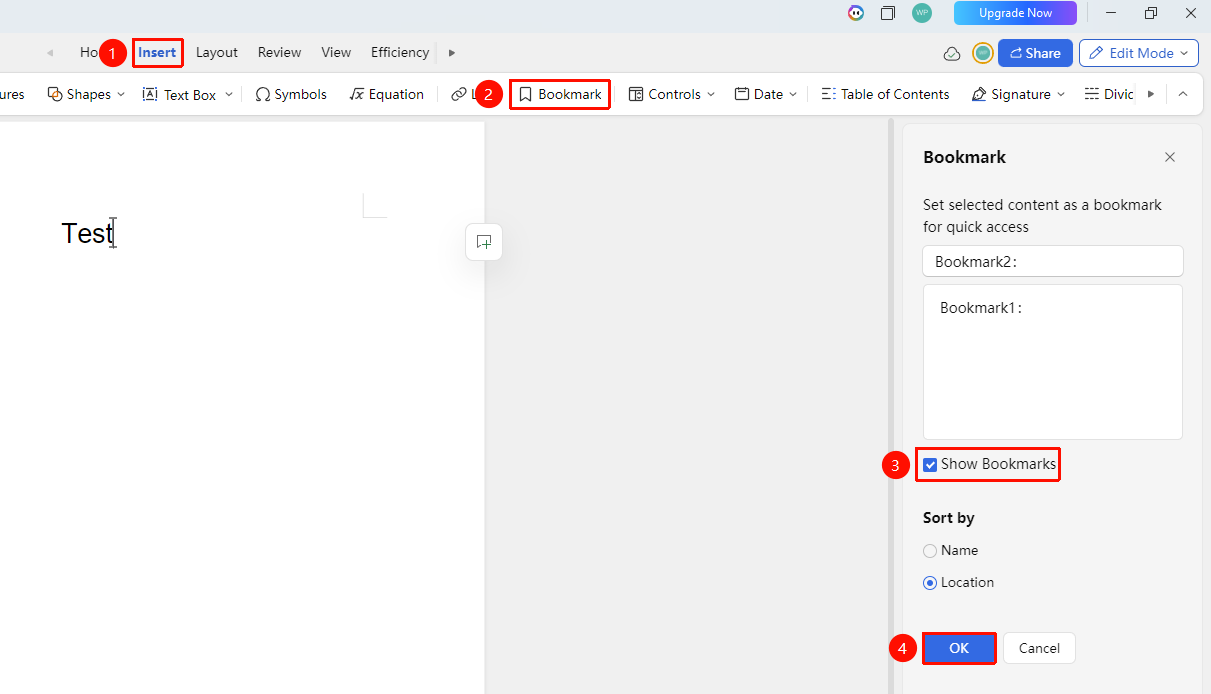Open the Review tab
The height and width of the screenshot is (694, 1211).
pos(279,52)
